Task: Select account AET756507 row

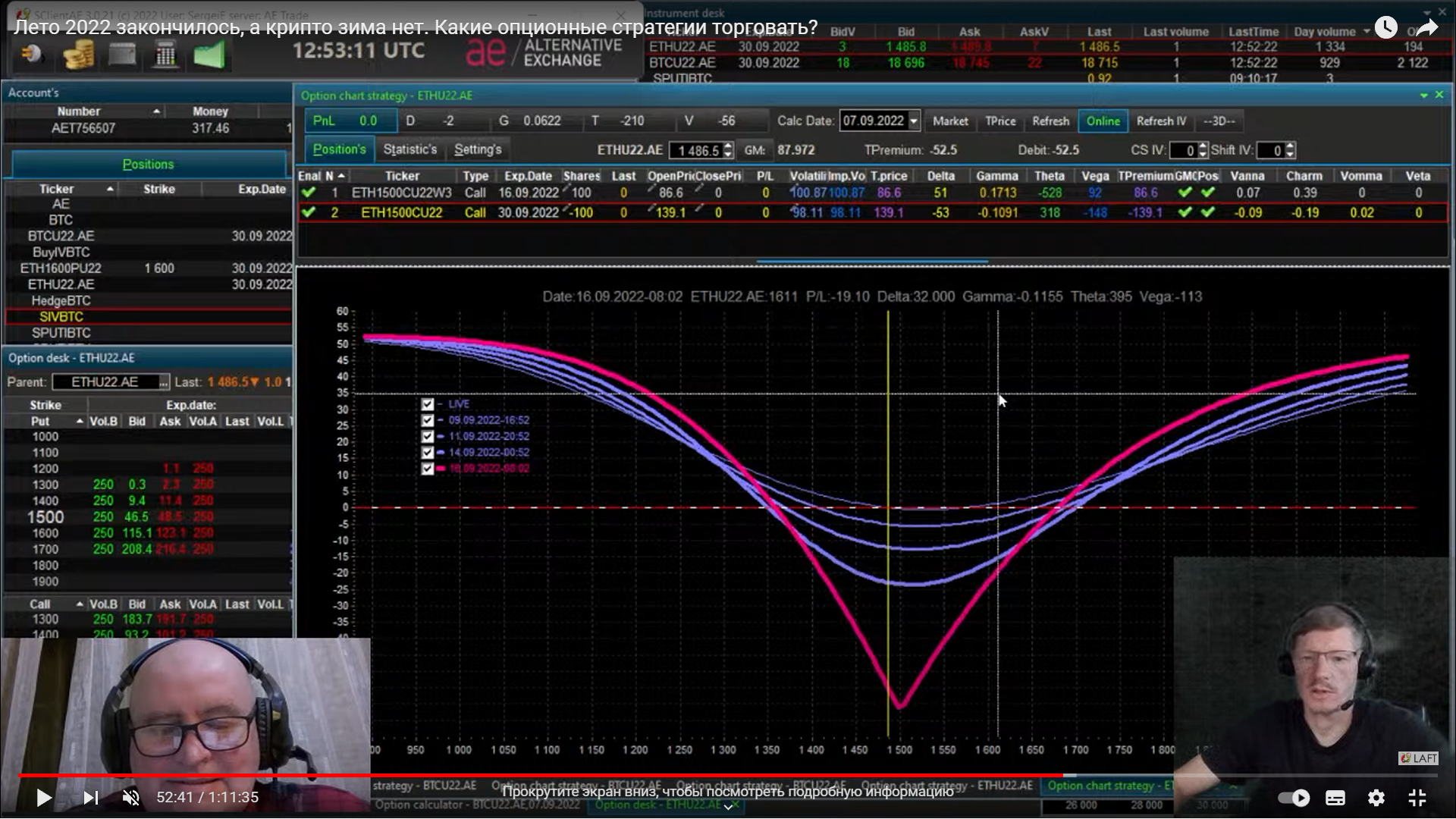Action: 149,128
